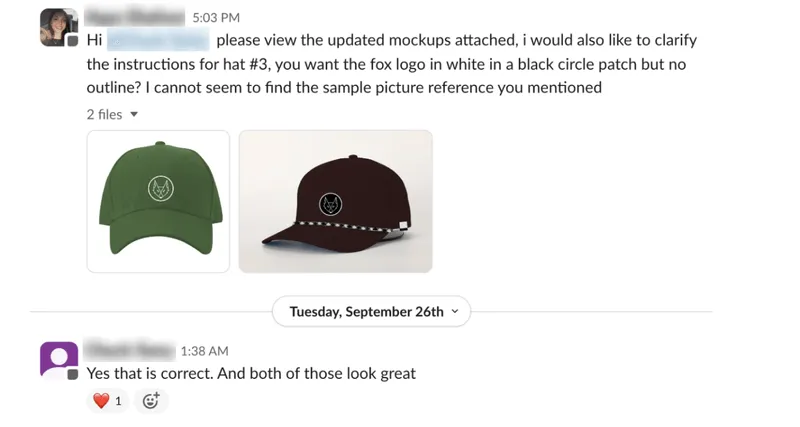Click the fox logo on the green cap
The height and width of the screenshot is (427, 800).
tap(161, 189)
